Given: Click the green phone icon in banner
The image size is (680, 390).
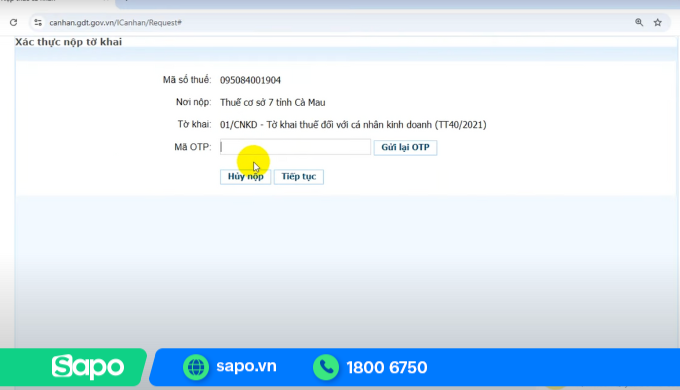Looking at the screenshot, I should (x=326, y=367).
